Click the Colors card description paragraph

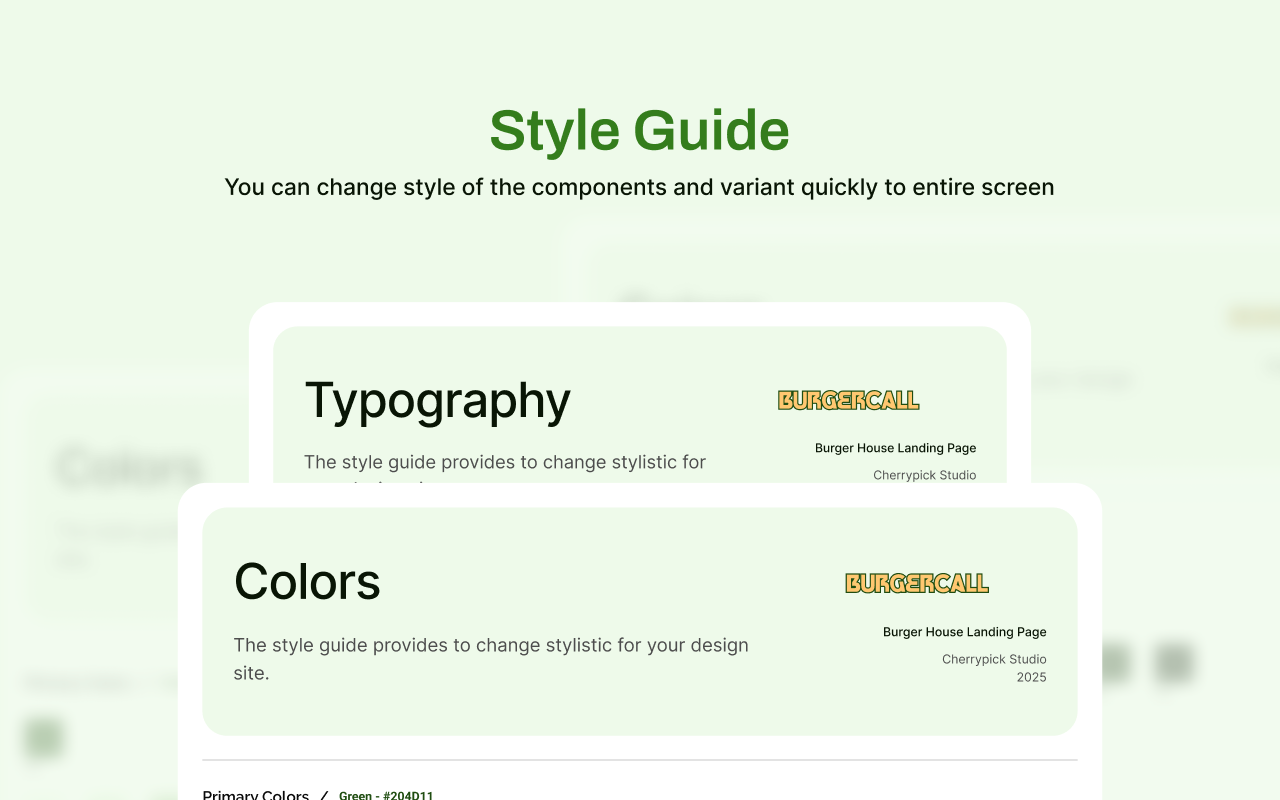(x=490, y=658)
